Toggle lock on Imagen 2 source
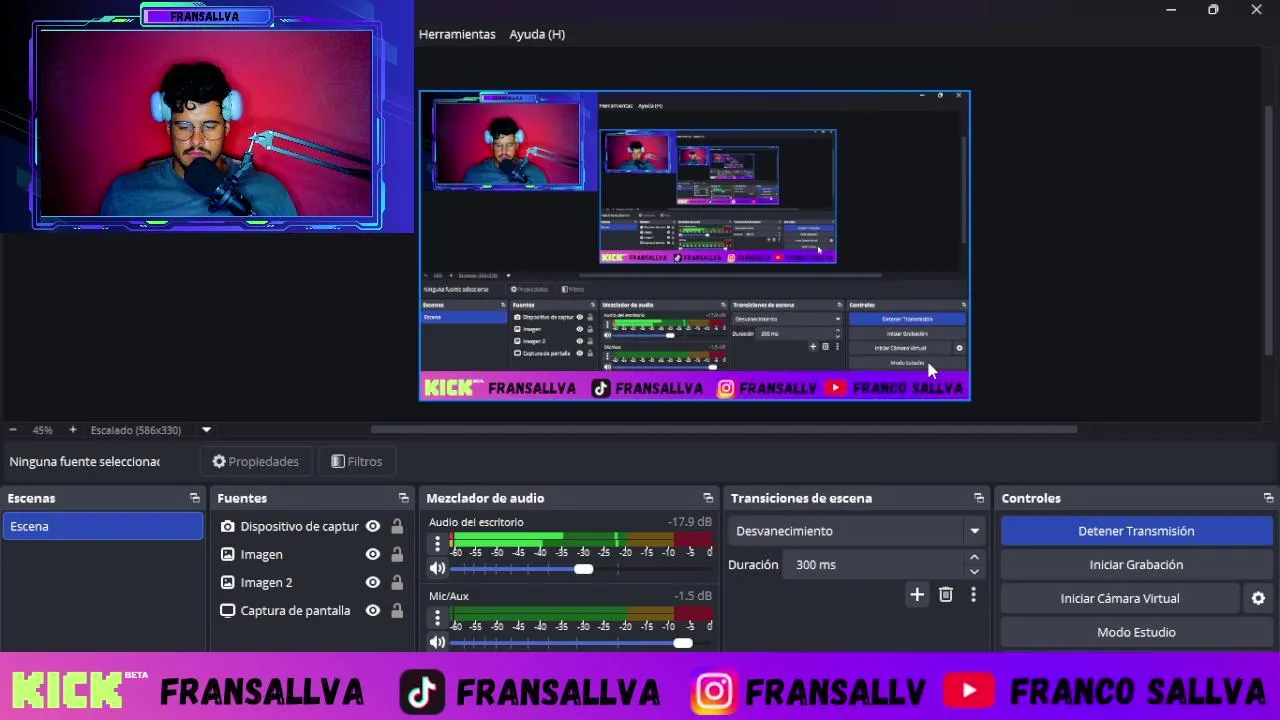Screen dimensions: 1280x720 point(397,582)
